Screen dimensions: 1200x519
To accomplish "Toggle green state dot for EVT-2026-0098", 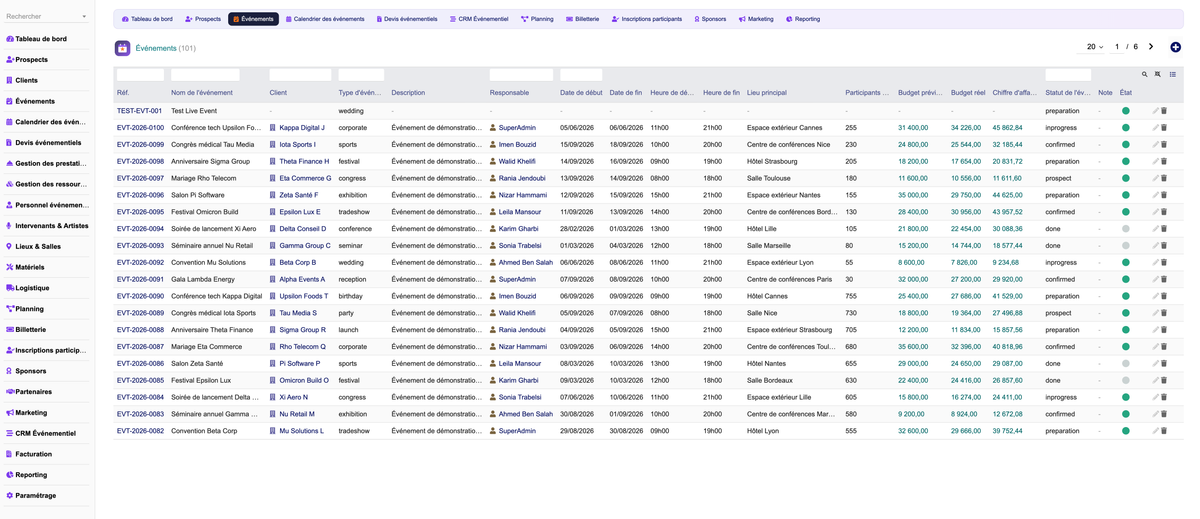I will click(1125, 162).
